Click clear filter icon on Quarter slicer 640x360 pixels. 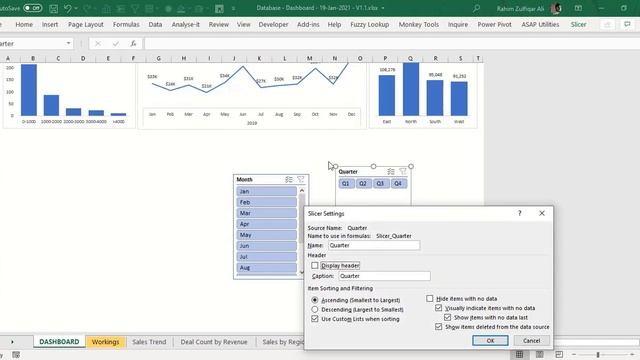pos(403,171)
